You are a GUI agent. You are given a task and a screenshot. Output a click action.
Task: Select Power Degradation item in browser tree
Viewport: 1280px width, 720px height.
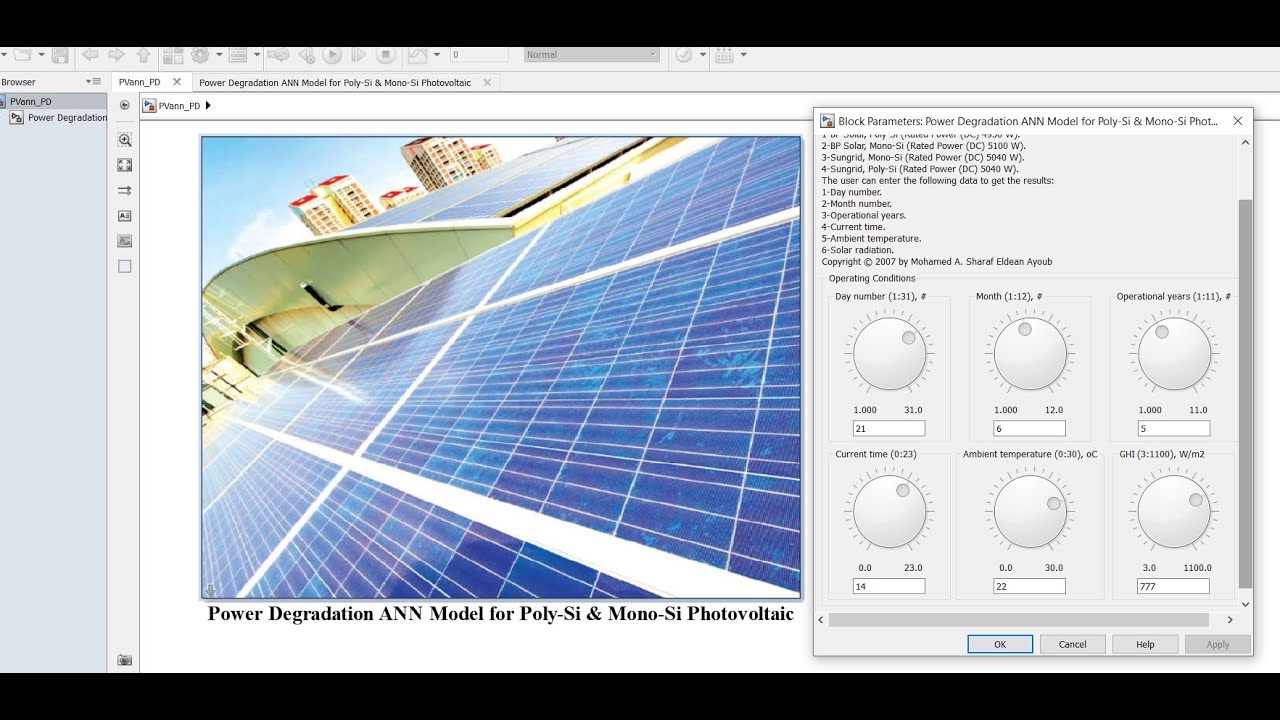tap(67, 118)
